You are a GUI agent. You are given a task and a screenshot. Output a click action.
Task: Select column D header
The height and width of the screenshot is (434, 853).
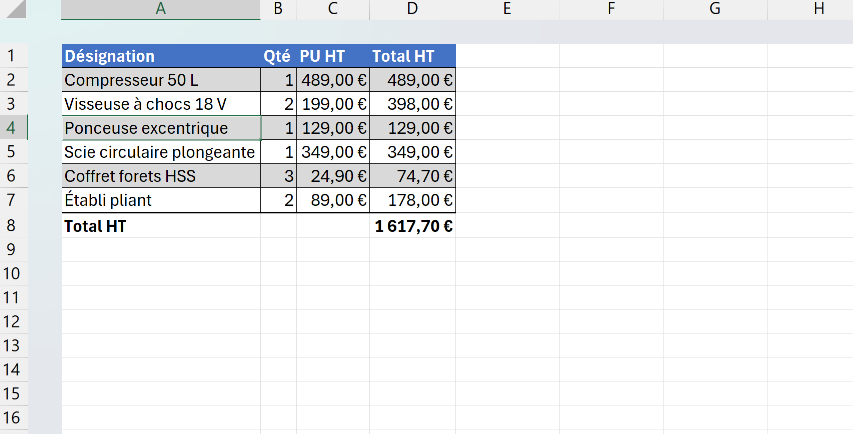(412, 9)
